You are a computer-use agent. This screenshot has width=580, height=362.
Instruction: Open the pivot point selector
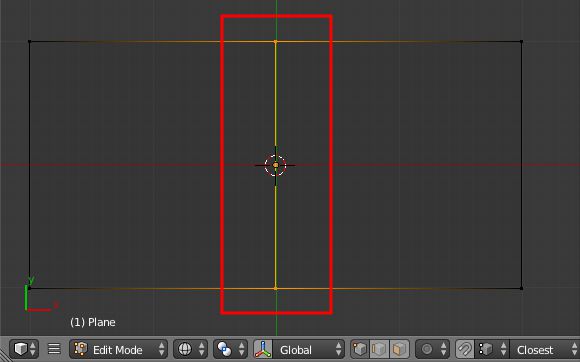(230, 349)
